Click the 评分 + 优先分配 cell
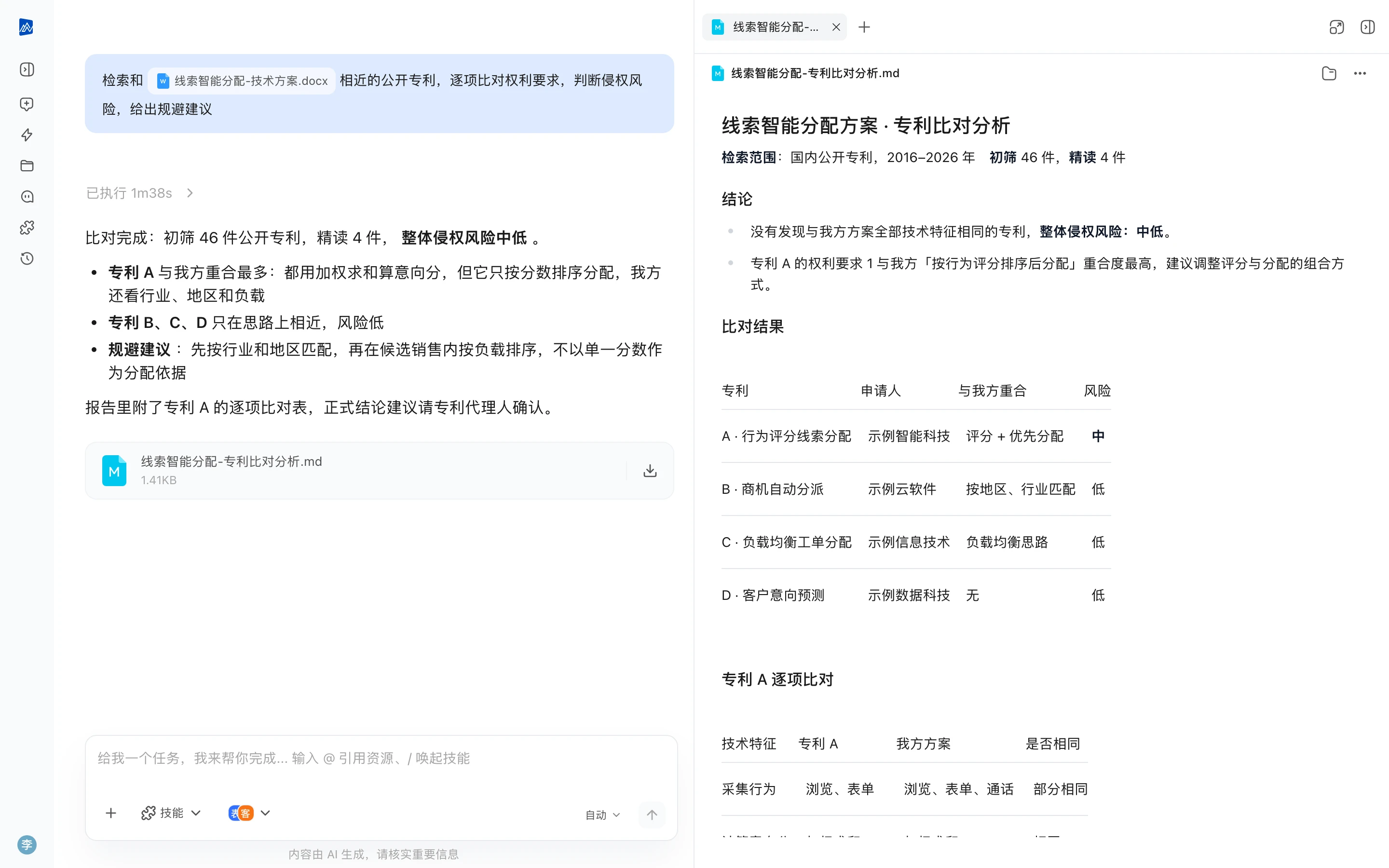 1014,436
